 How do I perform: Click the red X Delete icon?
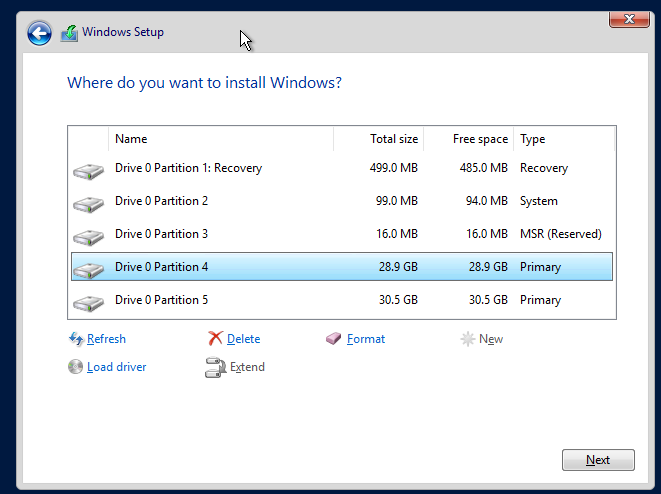(x=215, y=338)
